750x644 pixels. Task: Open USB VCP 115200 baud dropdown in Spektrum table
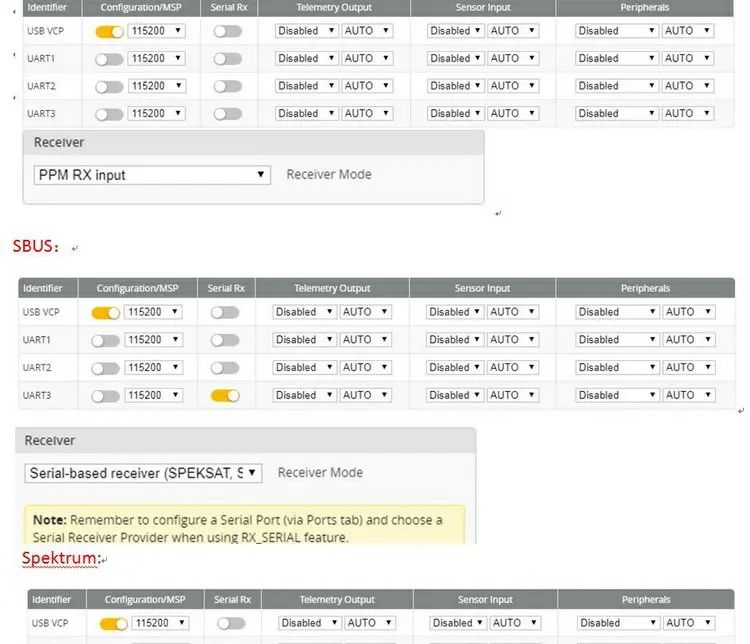pos(160,623)
